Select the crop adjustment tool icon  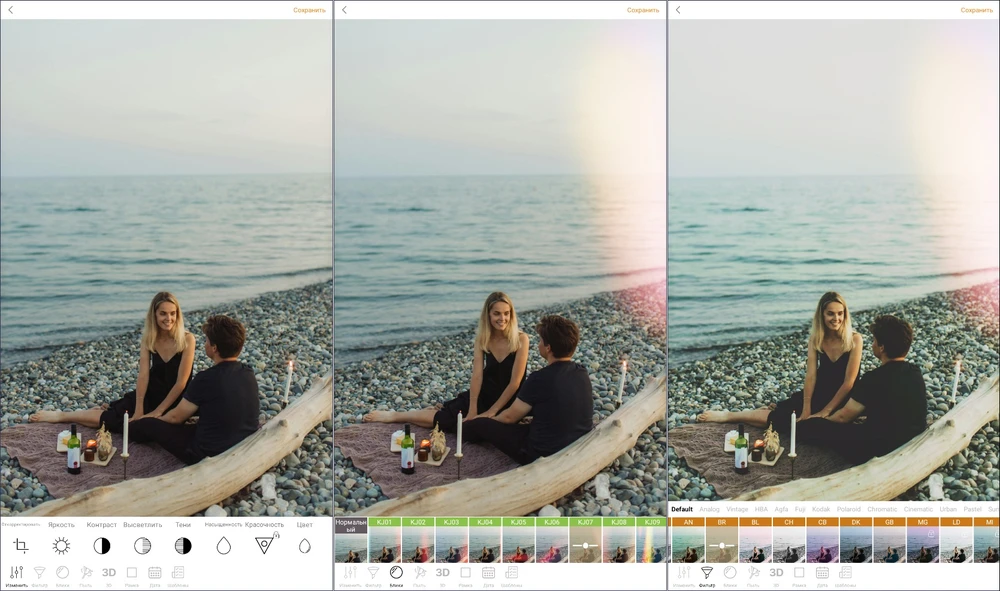point(20,545)
